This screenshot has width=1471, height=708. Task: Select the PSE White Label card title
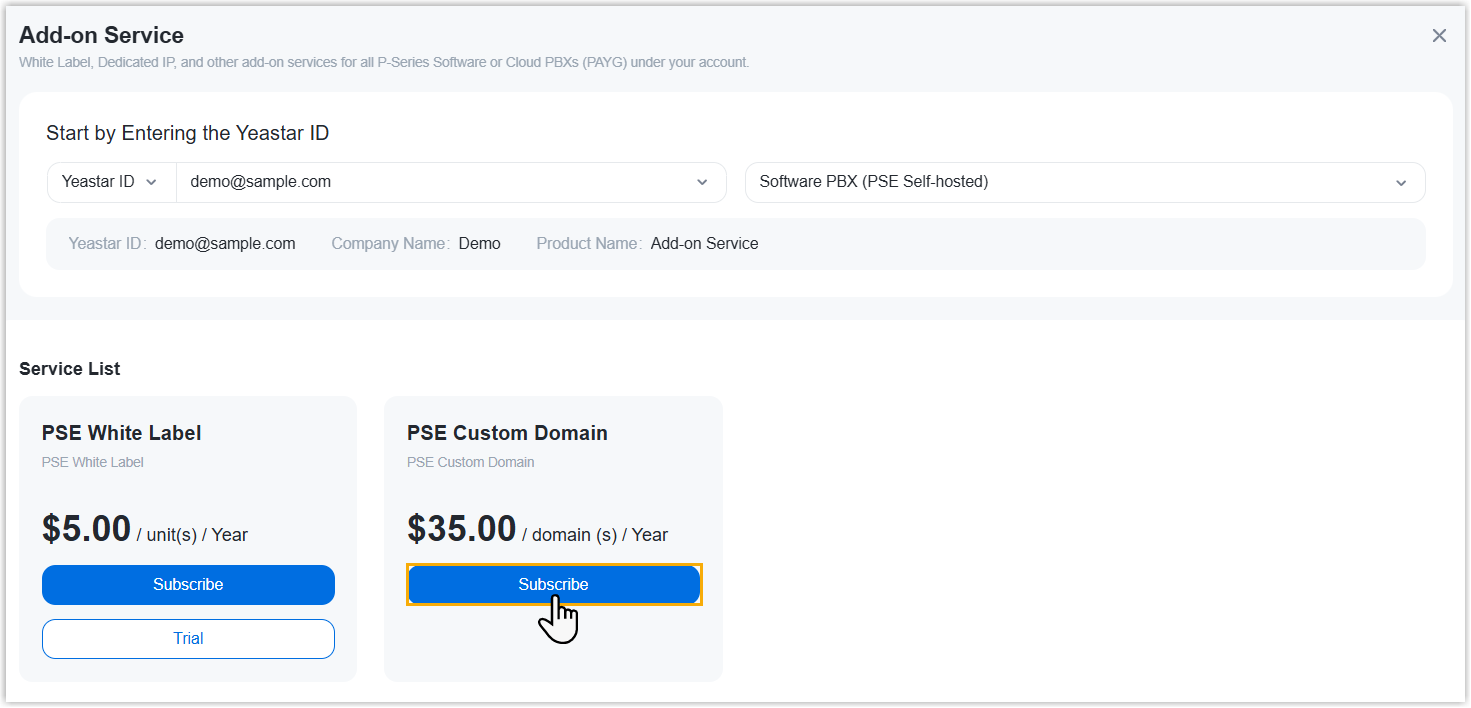coord(121,433)
